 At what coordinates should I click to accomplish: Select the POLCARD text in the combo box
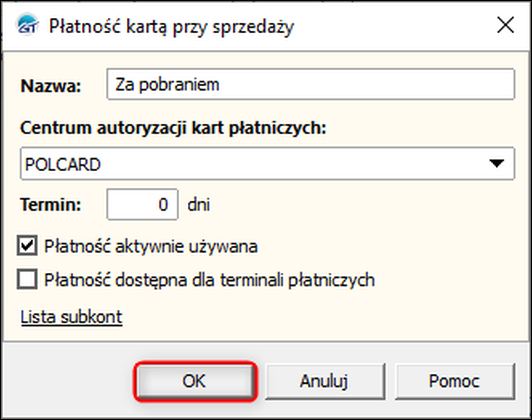tap(63, 164)
